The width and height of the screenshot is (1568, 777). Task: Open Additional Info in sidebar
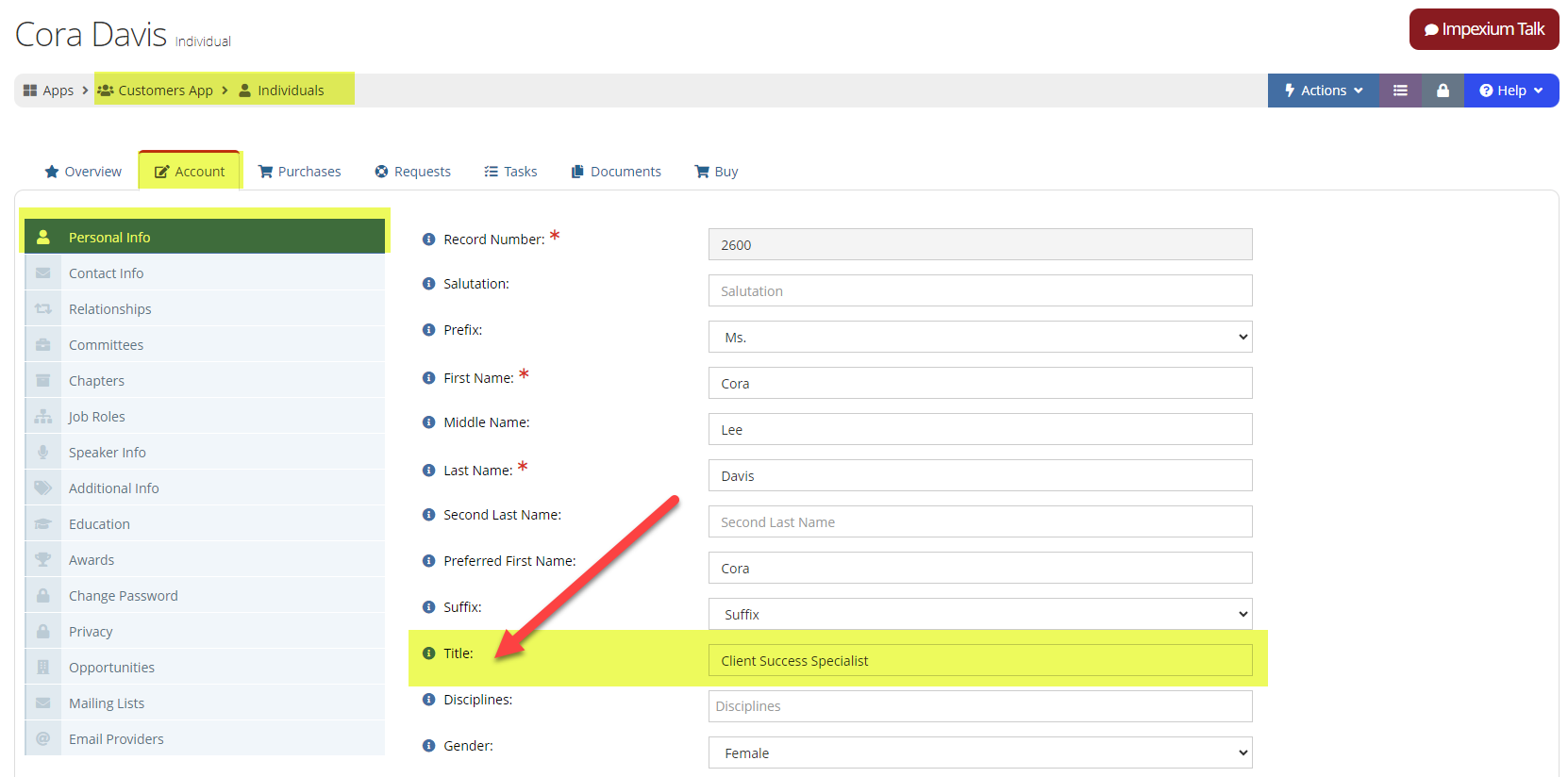pos(205,488)
